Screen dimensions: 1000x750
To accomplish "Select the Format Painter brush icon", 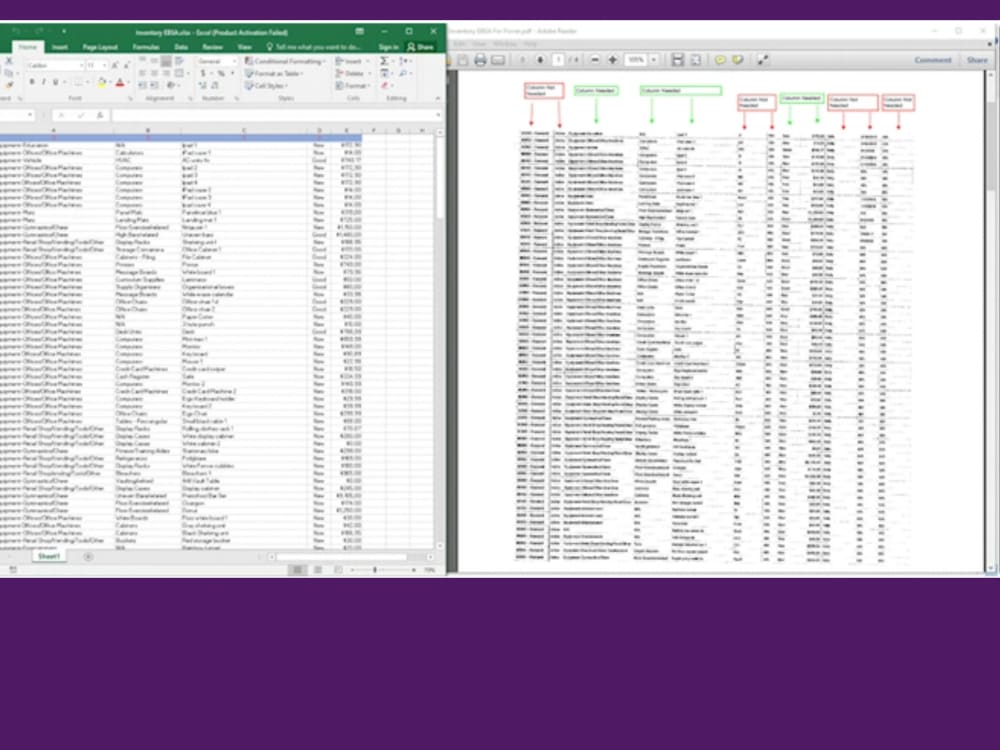I will [x=8, y=85].
